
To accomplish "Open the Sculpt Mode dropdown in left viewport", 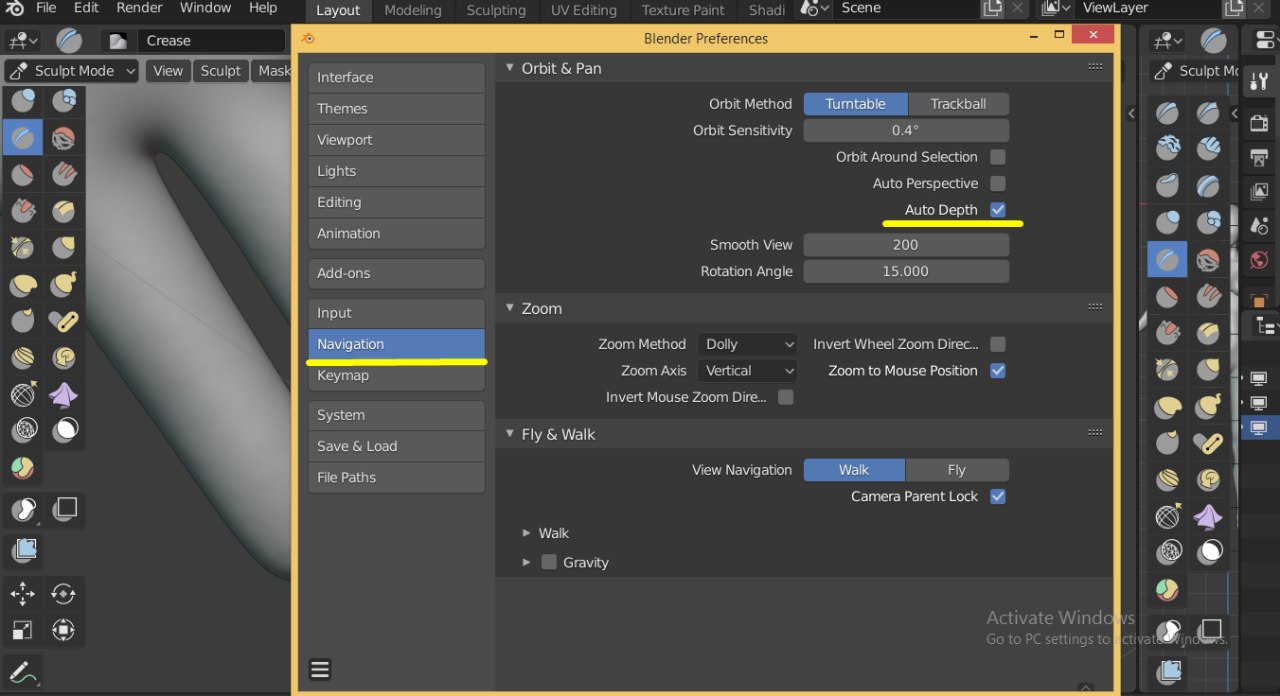I will [x=72, y=71].
